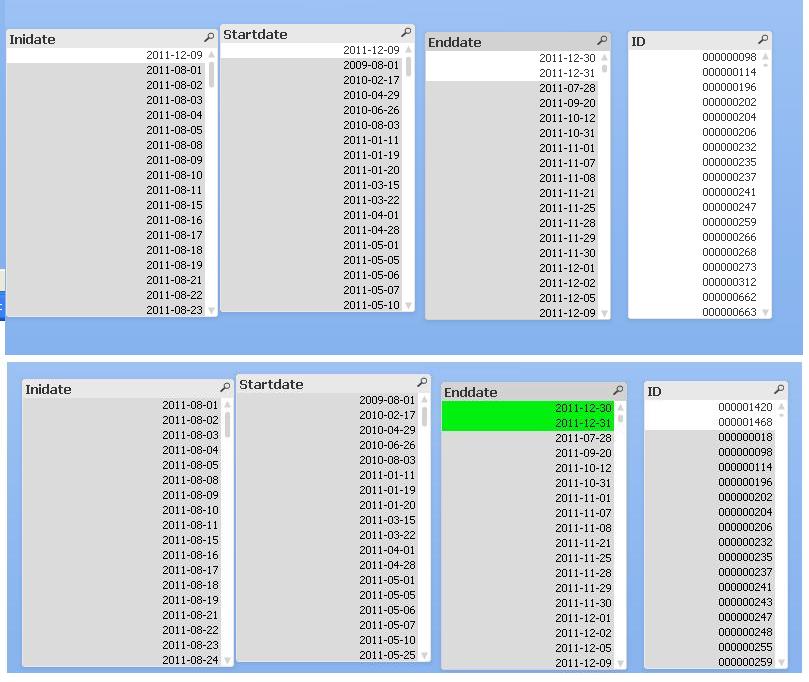Click the down scroll arrow of lower Inidate list
Image resolution: width=809 pixels, height=682 pixels.
pyautogui.click(x=228, y=660)
